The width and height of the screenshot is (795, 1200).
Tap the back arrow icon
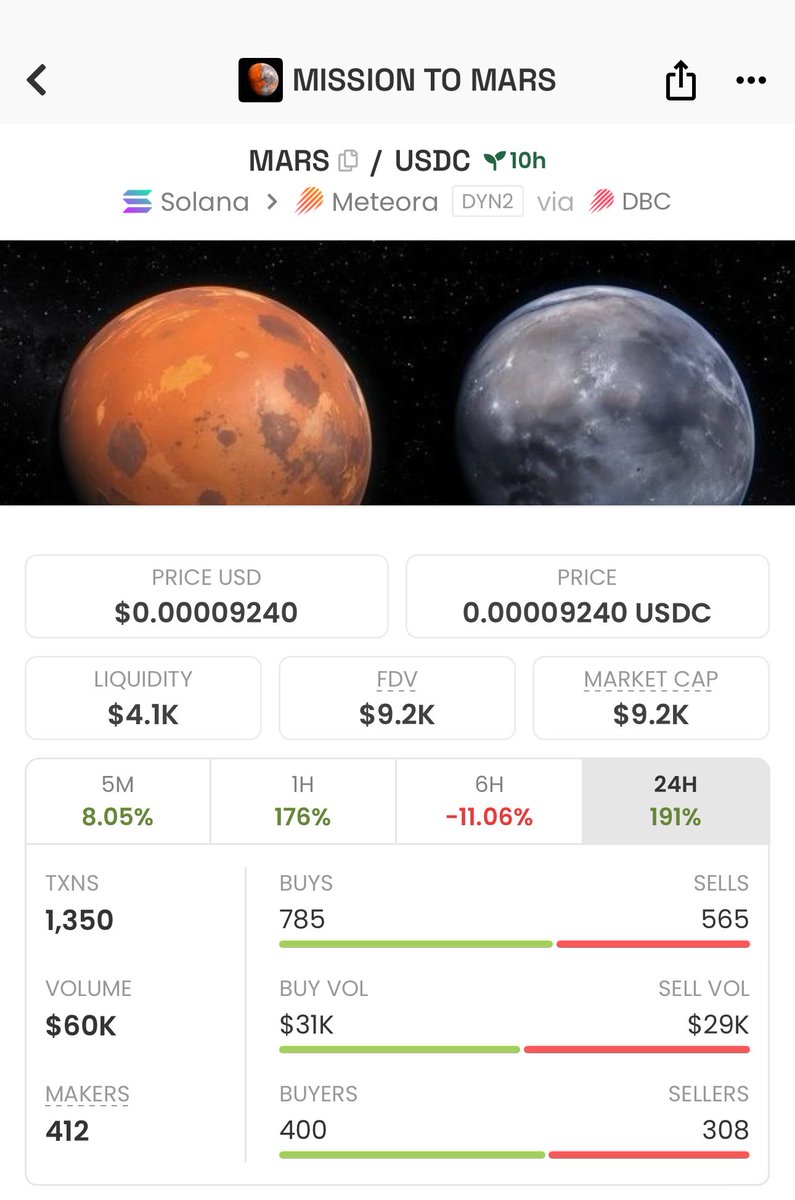click(x=37, y=80)
